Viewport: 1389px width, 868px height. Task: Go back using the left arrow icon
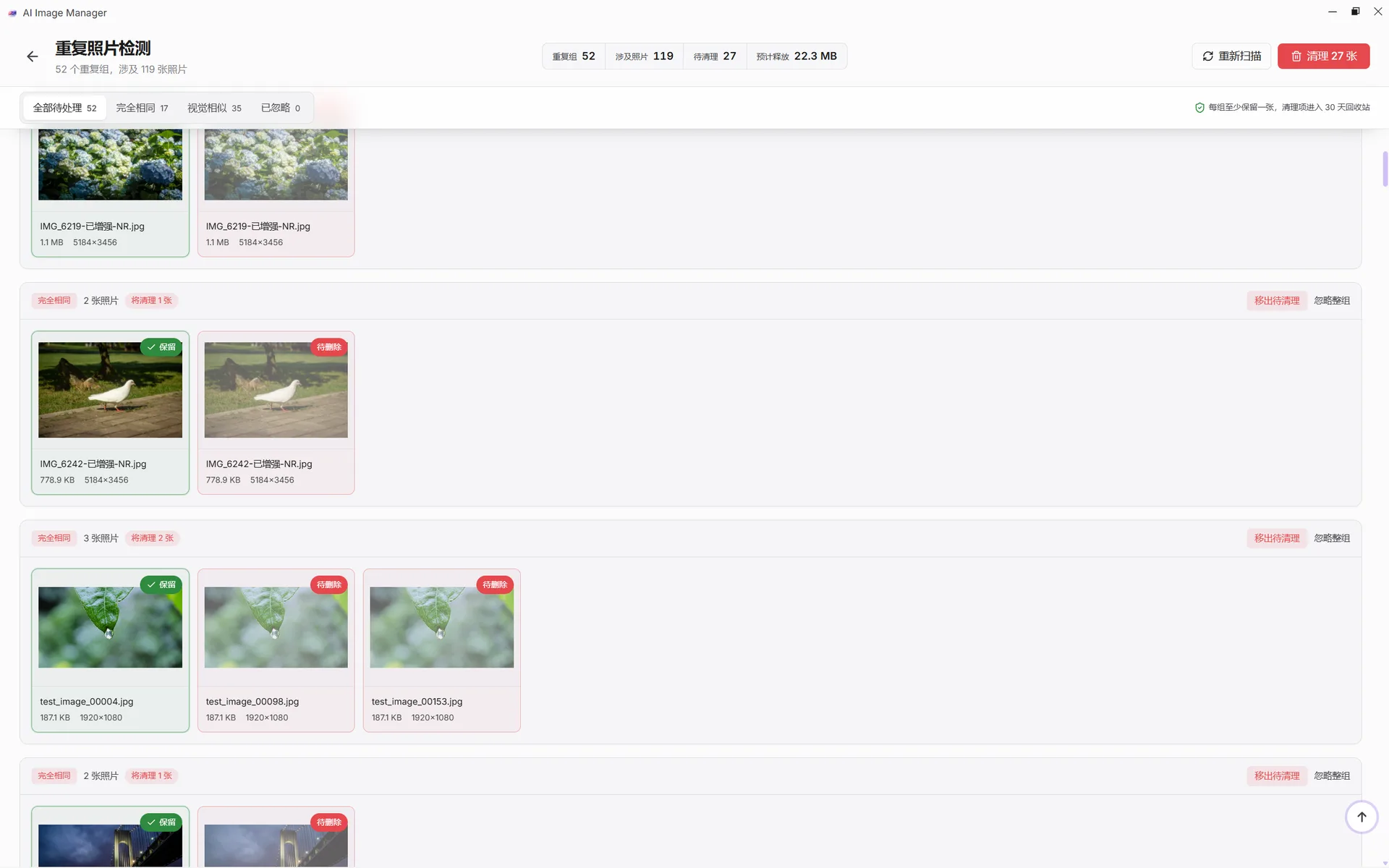pos(32,56)
